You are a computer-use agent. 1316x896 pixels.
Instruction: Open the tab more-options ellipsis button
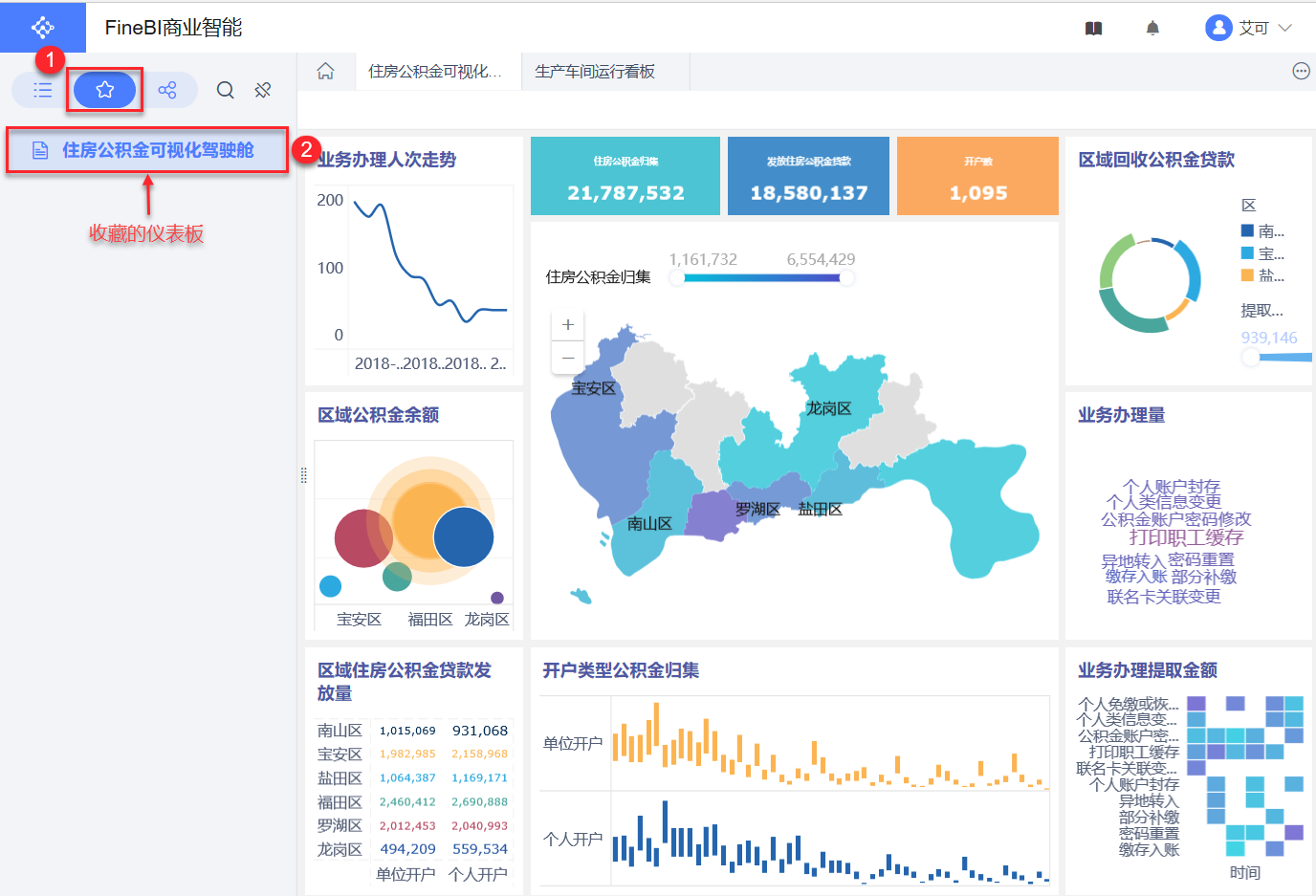point(1301,72)
